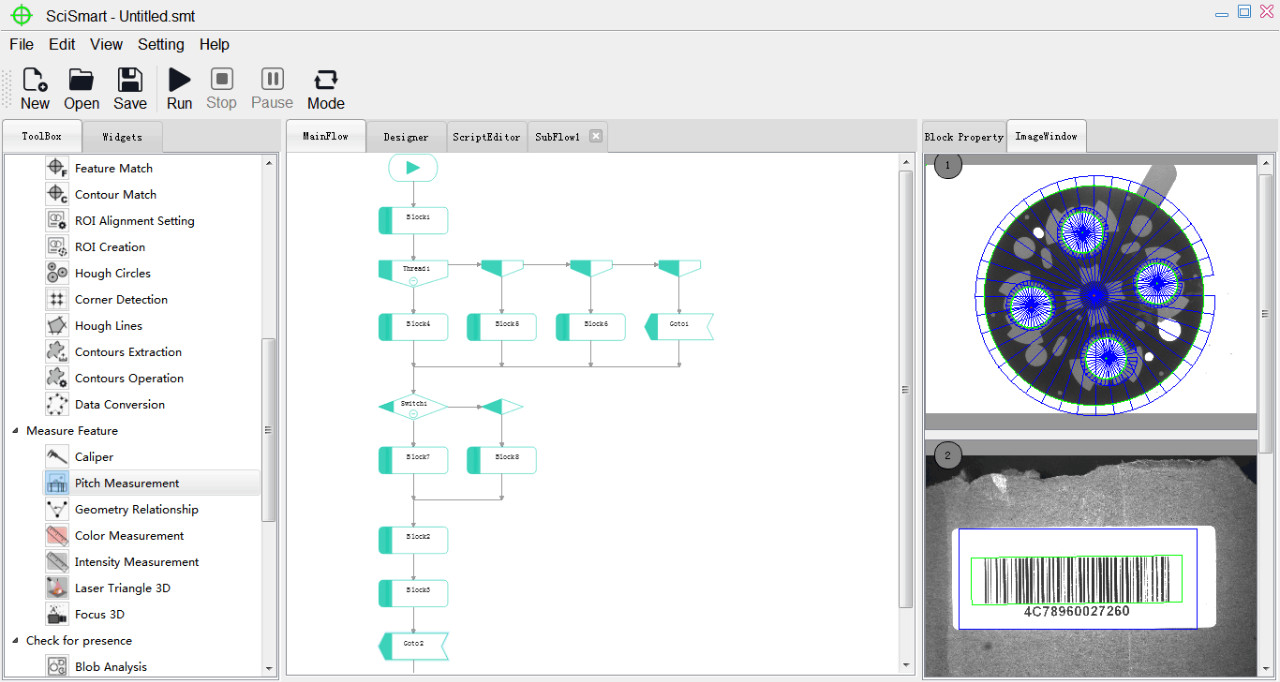Viewport: 1280px width, 682px height.
Task: Select the Focus 3D tool
Action: tap(99, 614)
